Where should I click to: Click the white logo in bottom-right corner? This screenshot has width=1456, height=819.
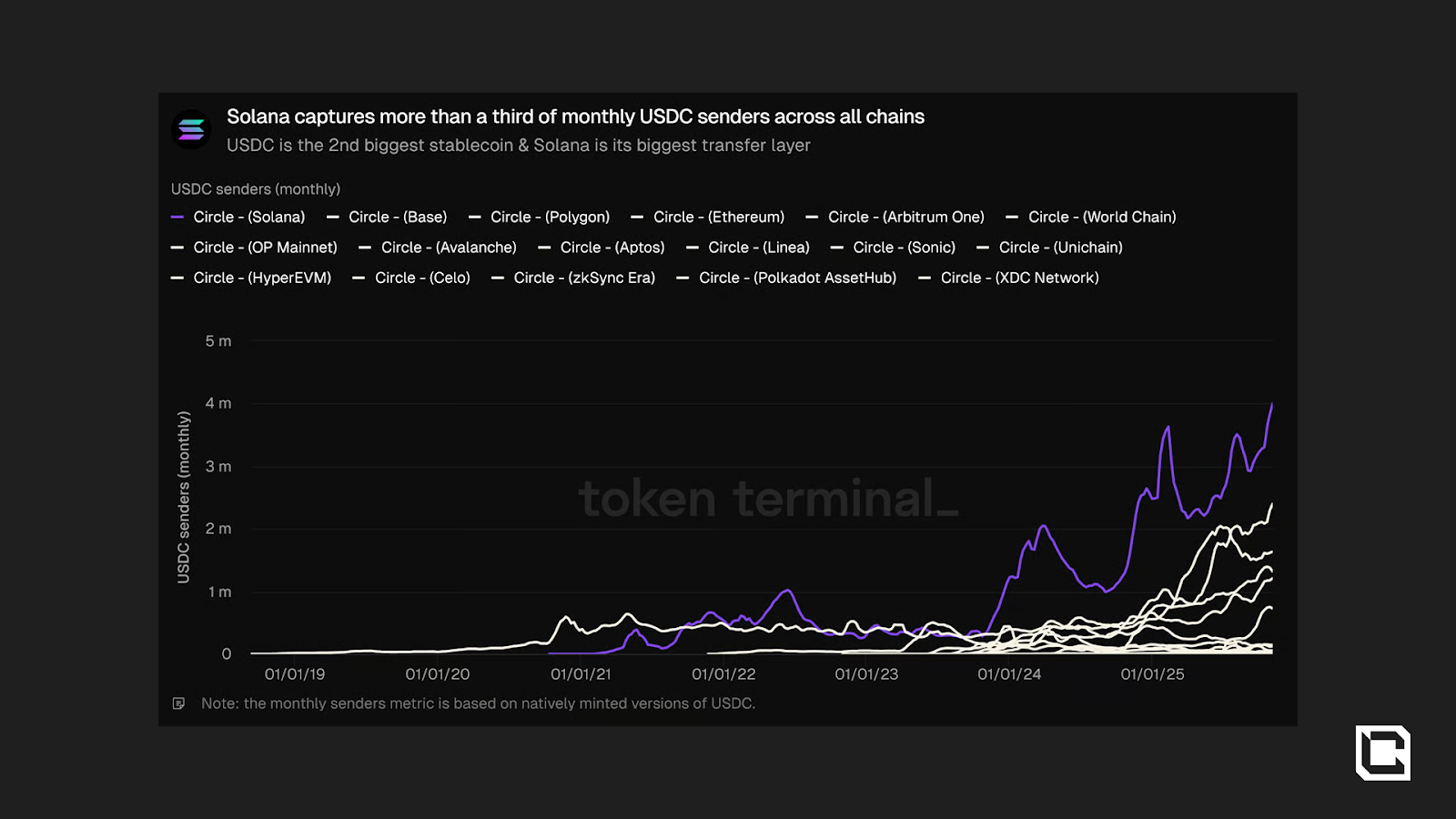tap(1382, 753)
